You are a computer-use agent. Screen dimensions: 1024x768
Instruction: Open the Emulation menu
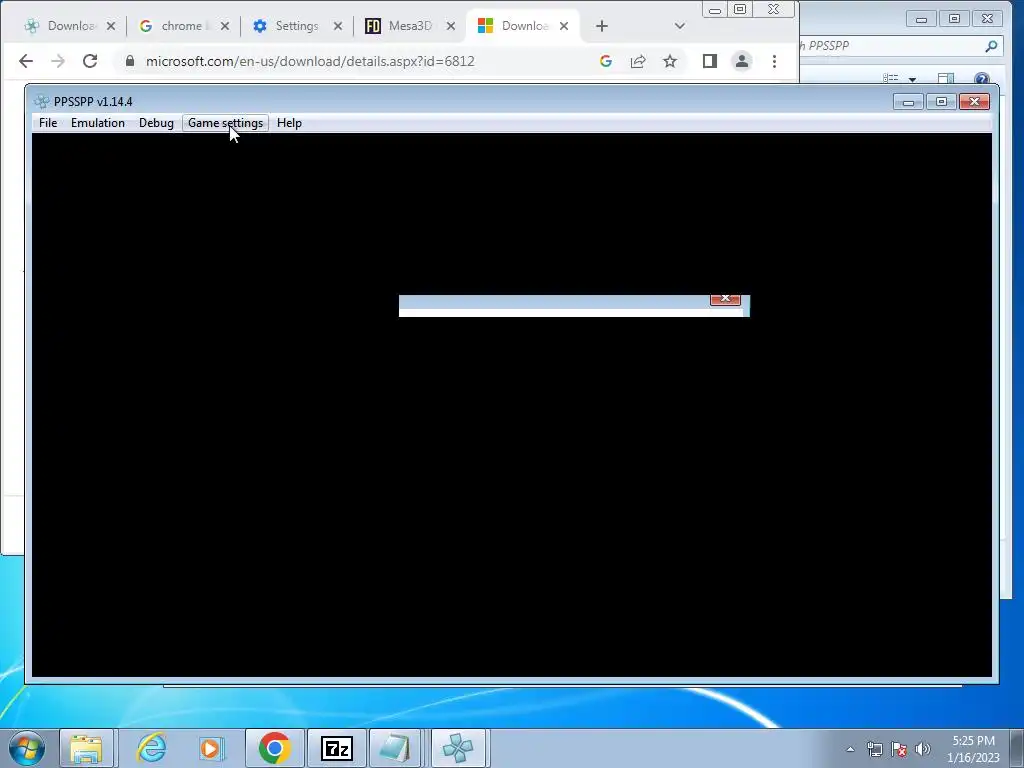coord(97,123)
